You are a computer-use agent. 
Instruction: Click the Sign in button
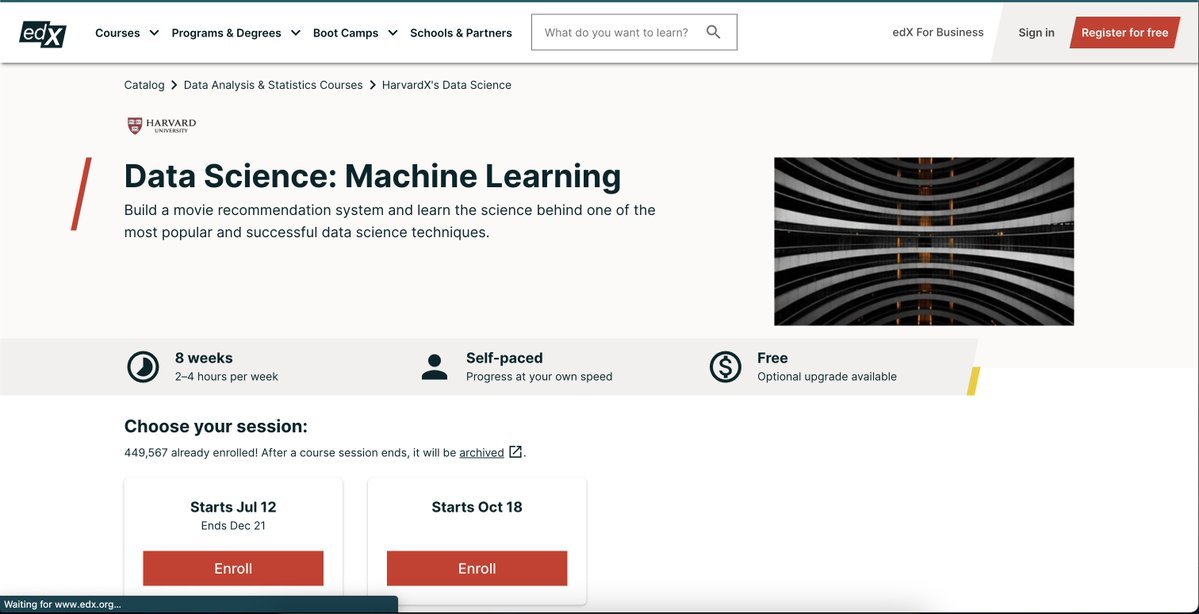[x=1036, y=33]
